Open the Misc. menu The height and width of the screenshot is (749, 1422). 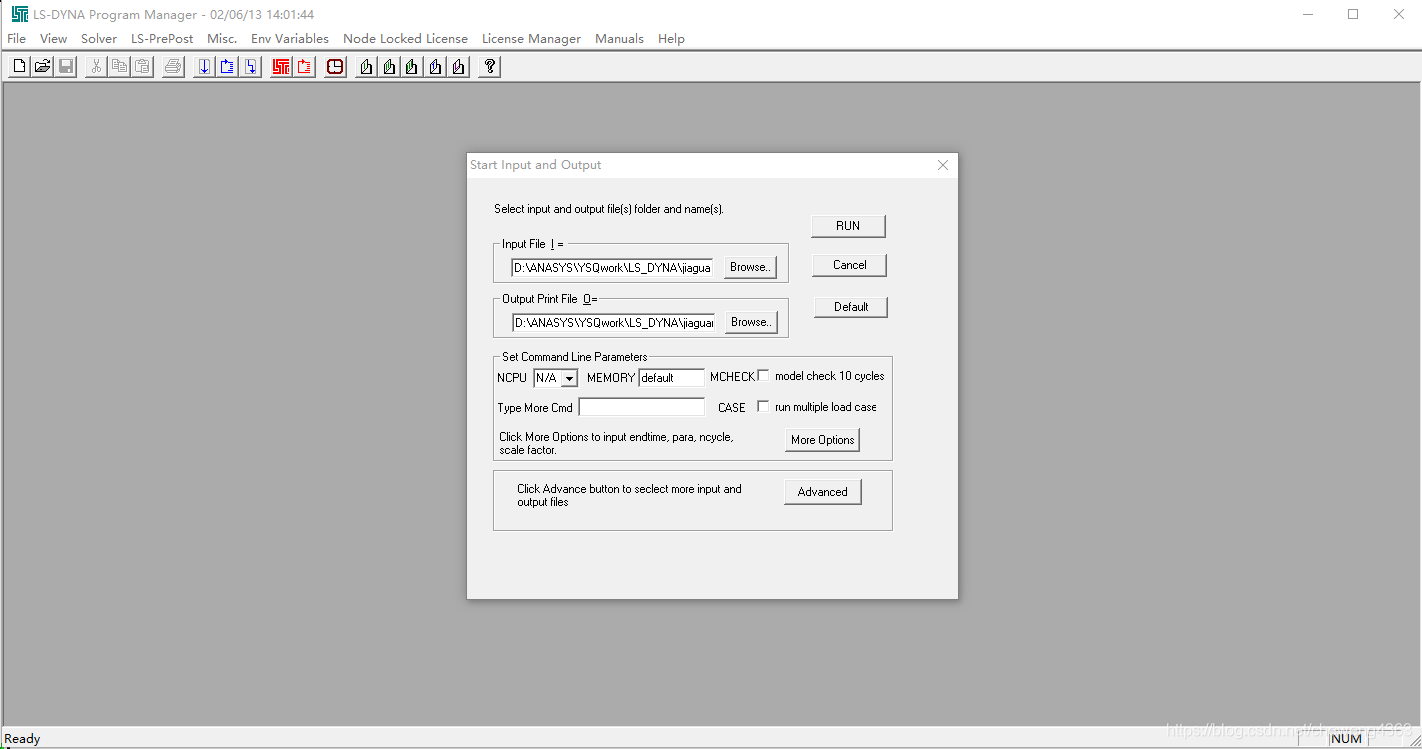tap(222, 38)
